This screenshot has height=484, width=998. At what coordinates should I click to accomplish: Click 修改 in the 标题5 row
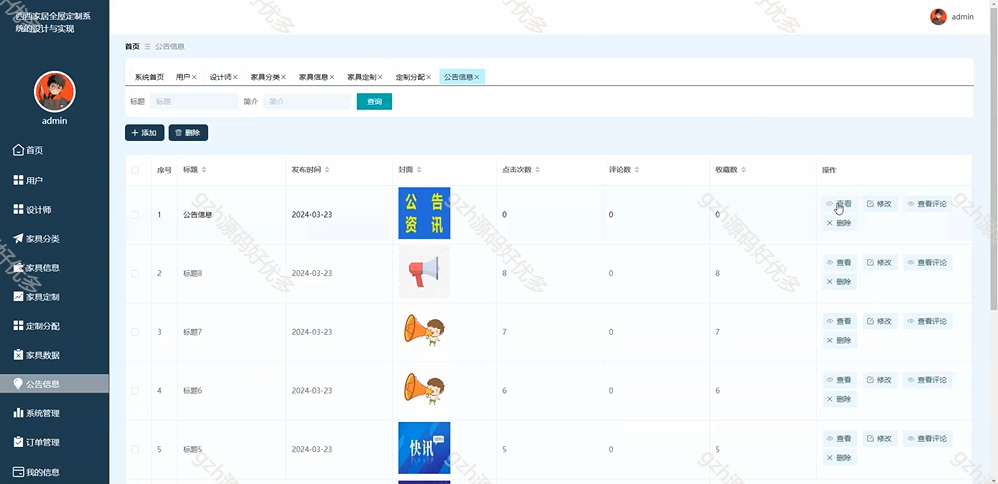(880, 438)
